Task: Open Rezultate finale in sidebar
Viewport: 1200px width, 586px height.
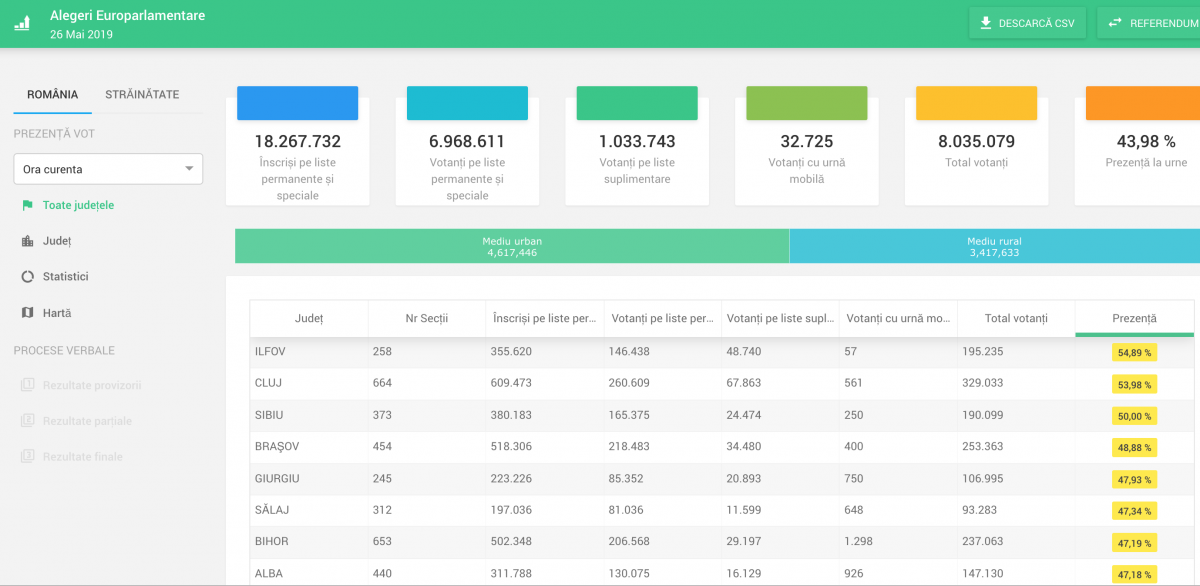Action: click(82, 457)
